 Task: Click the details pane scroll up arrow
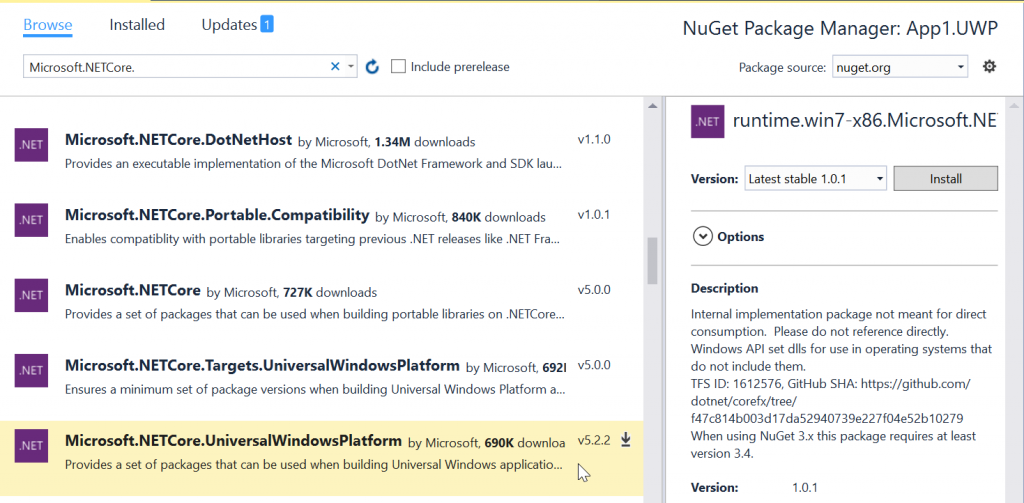coord(1013,106)
